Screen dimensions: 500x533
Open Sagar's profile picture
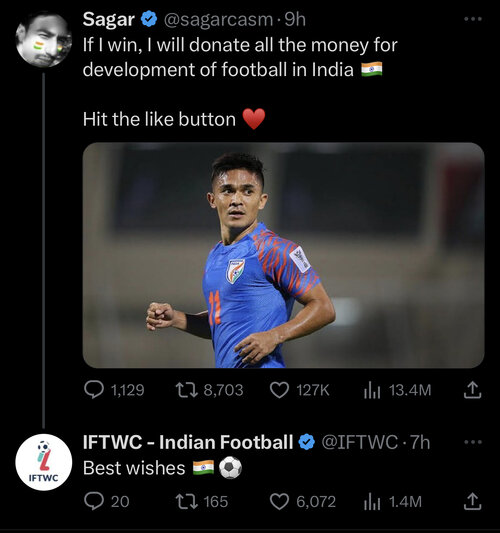pyautogui.click(x=44, y=39)
